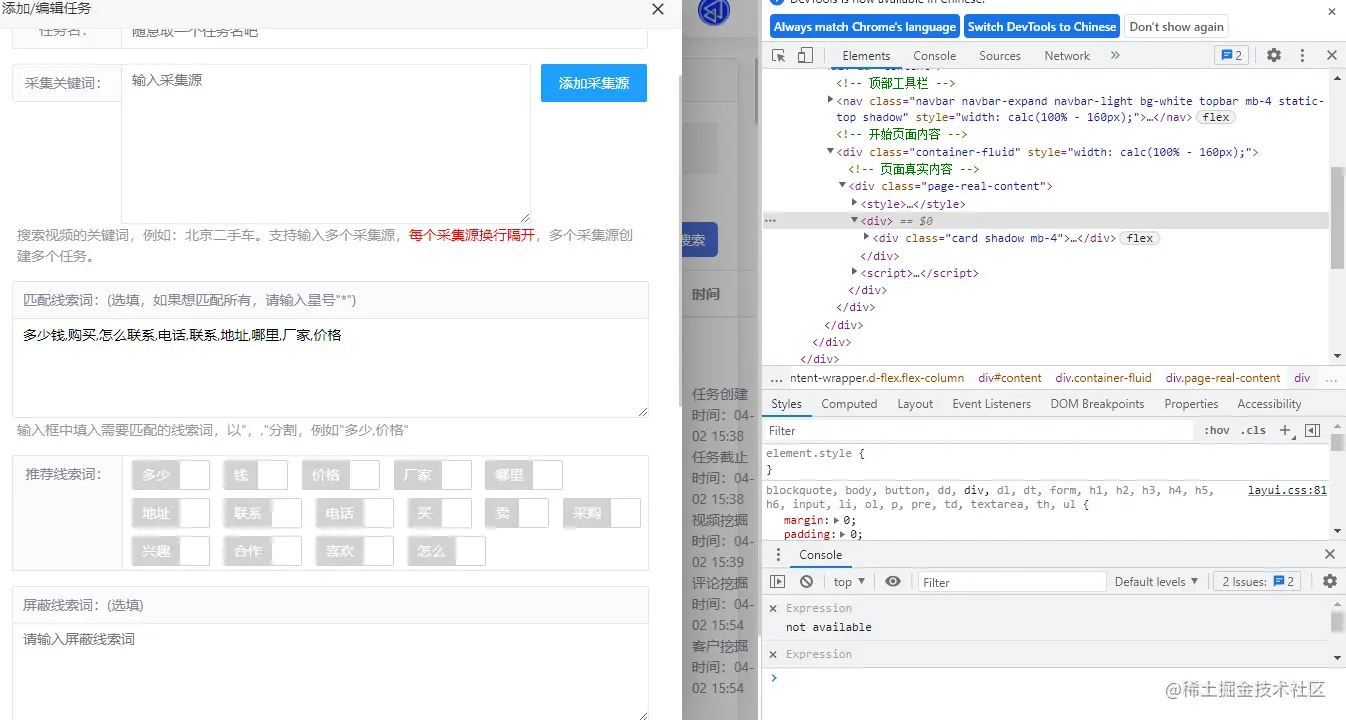The width and height of the screenshot is (1346, 720).
Task: Toggle the 哪里 recommended keyword switch
Action: pyautogui.click(x=524, y=475)
